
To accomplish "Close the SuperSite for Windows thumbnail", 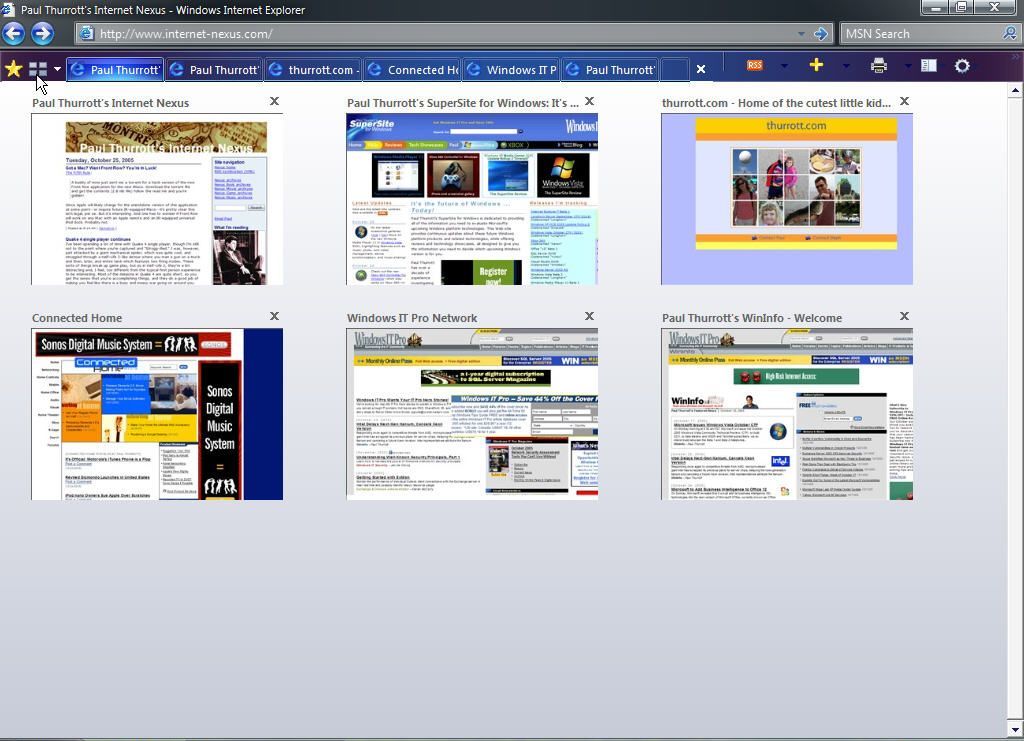I will coord(589,101).
